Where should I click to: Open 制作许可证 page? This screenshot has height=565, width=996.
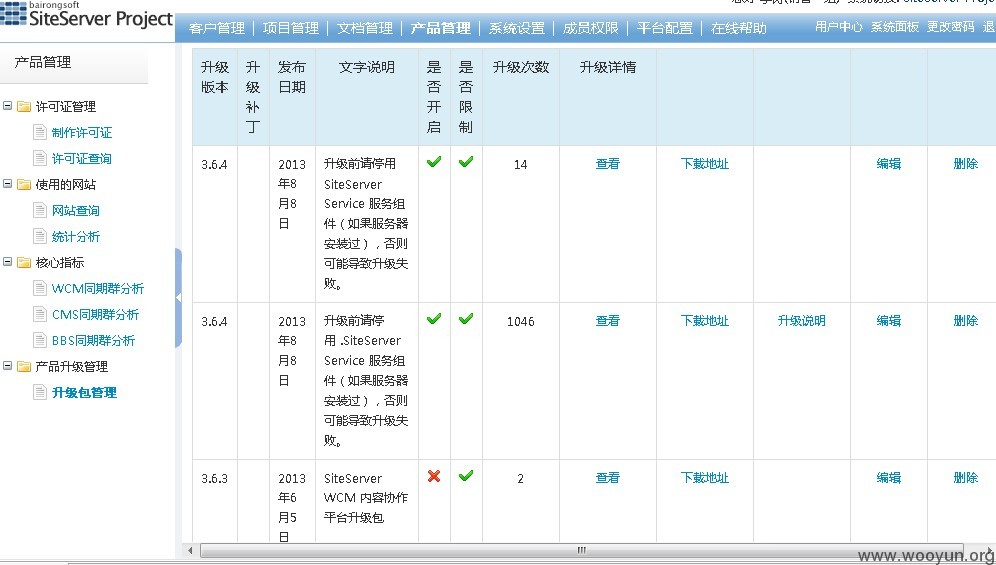click(82, 132)
